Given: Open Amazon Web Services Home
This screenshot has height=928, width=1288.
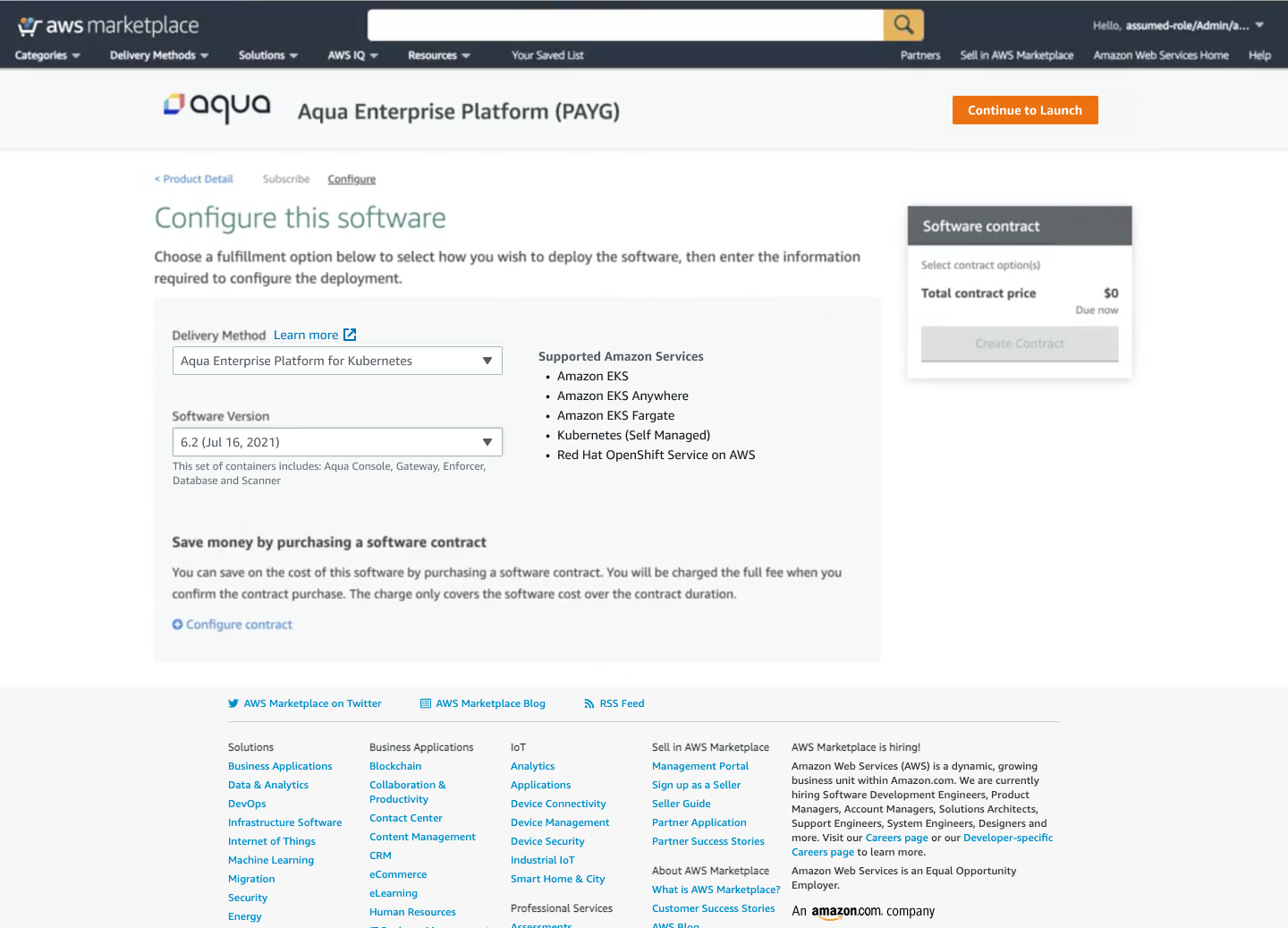Looking at the screenshot, I should 1161,55.
